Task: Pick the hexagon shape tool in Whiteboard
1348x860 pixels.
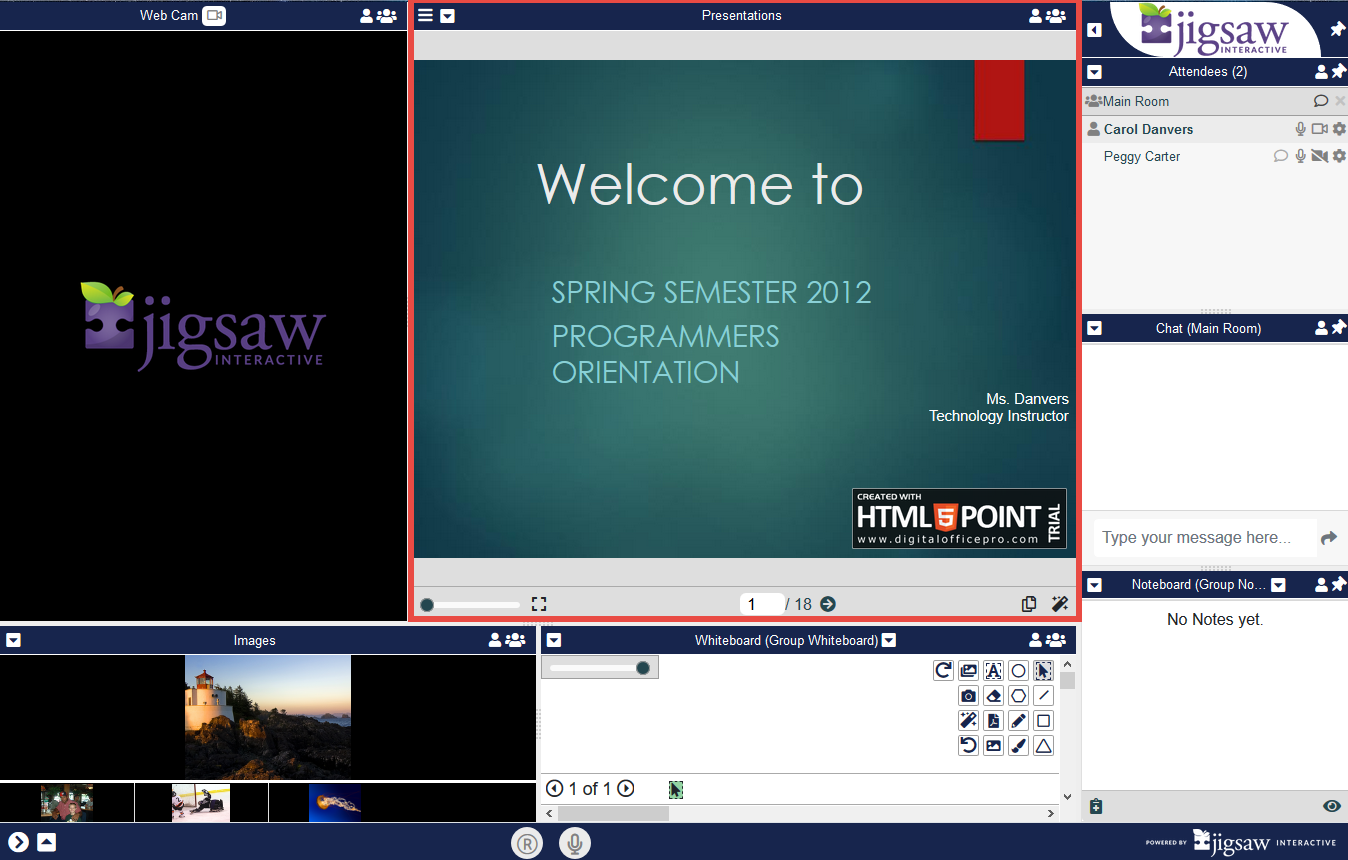Action: [1018, 696]
